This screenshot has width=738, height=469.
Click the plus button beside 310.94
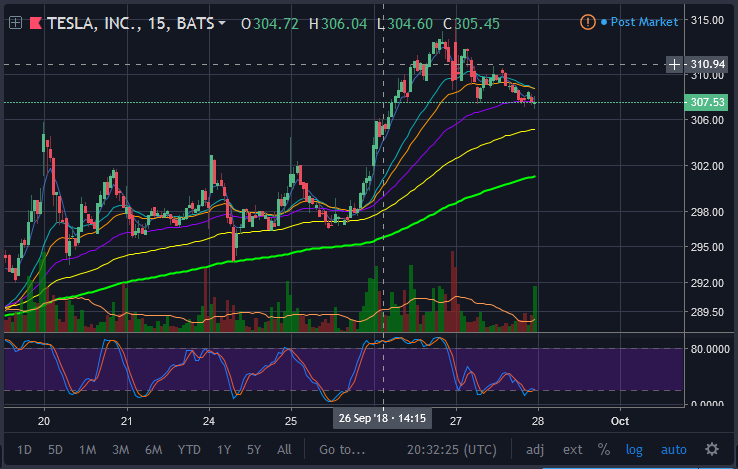(674, 65)
